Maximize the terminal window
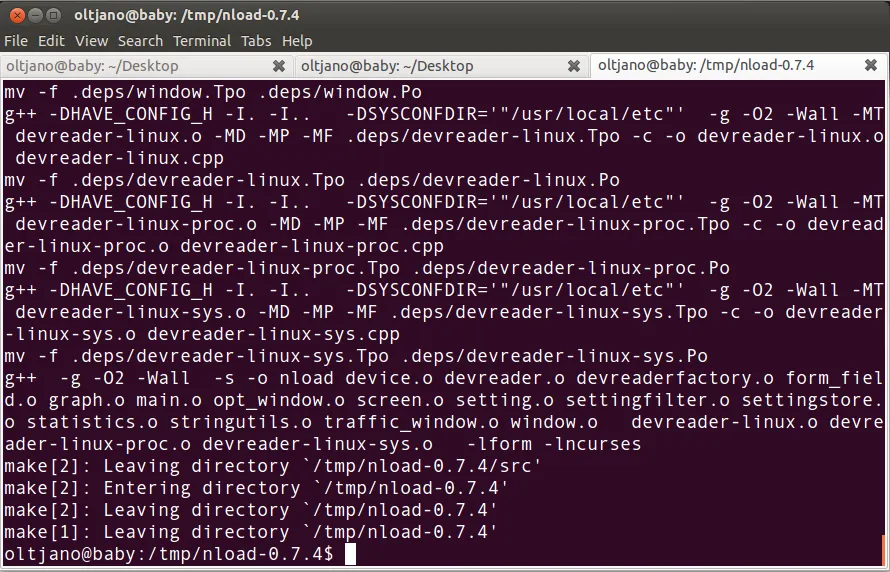Image resolution: width=890 pixels, height=572 pixels. point(53,15)
